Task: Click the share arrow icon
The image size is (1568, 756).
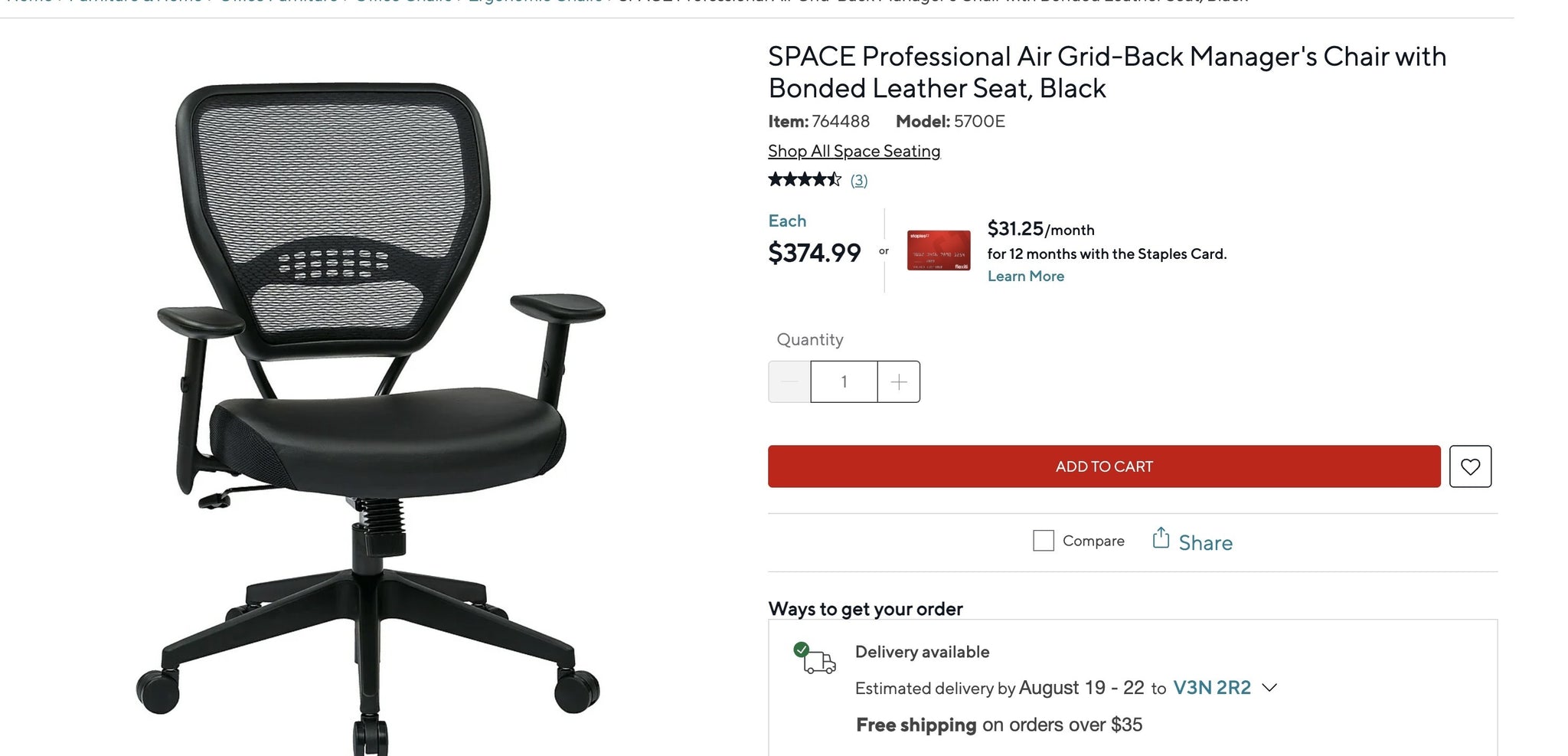Action: [1161, 538]
